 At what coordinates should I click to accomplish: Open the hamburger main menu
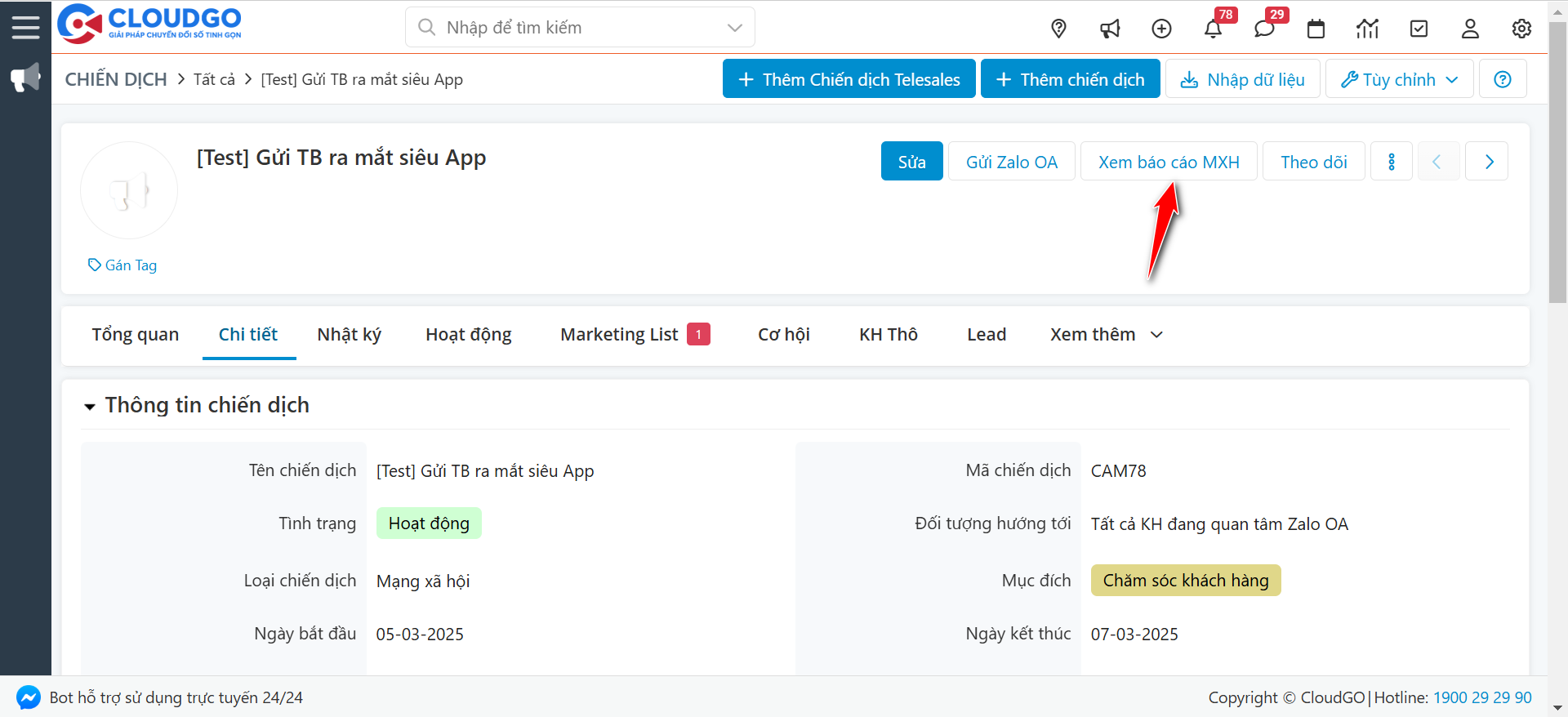pos(25,27)
